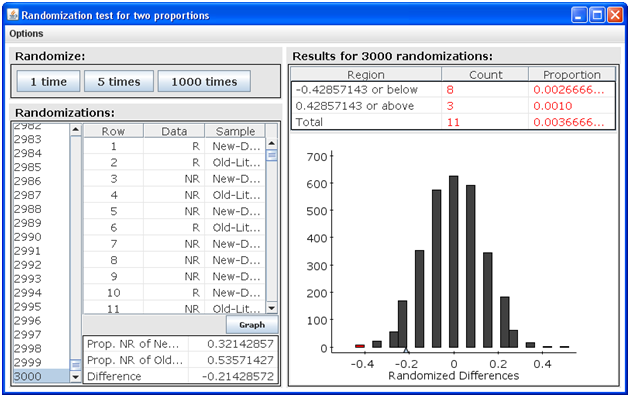
Task: Select randomization 2997 in the list
Action: click(41, 334)
